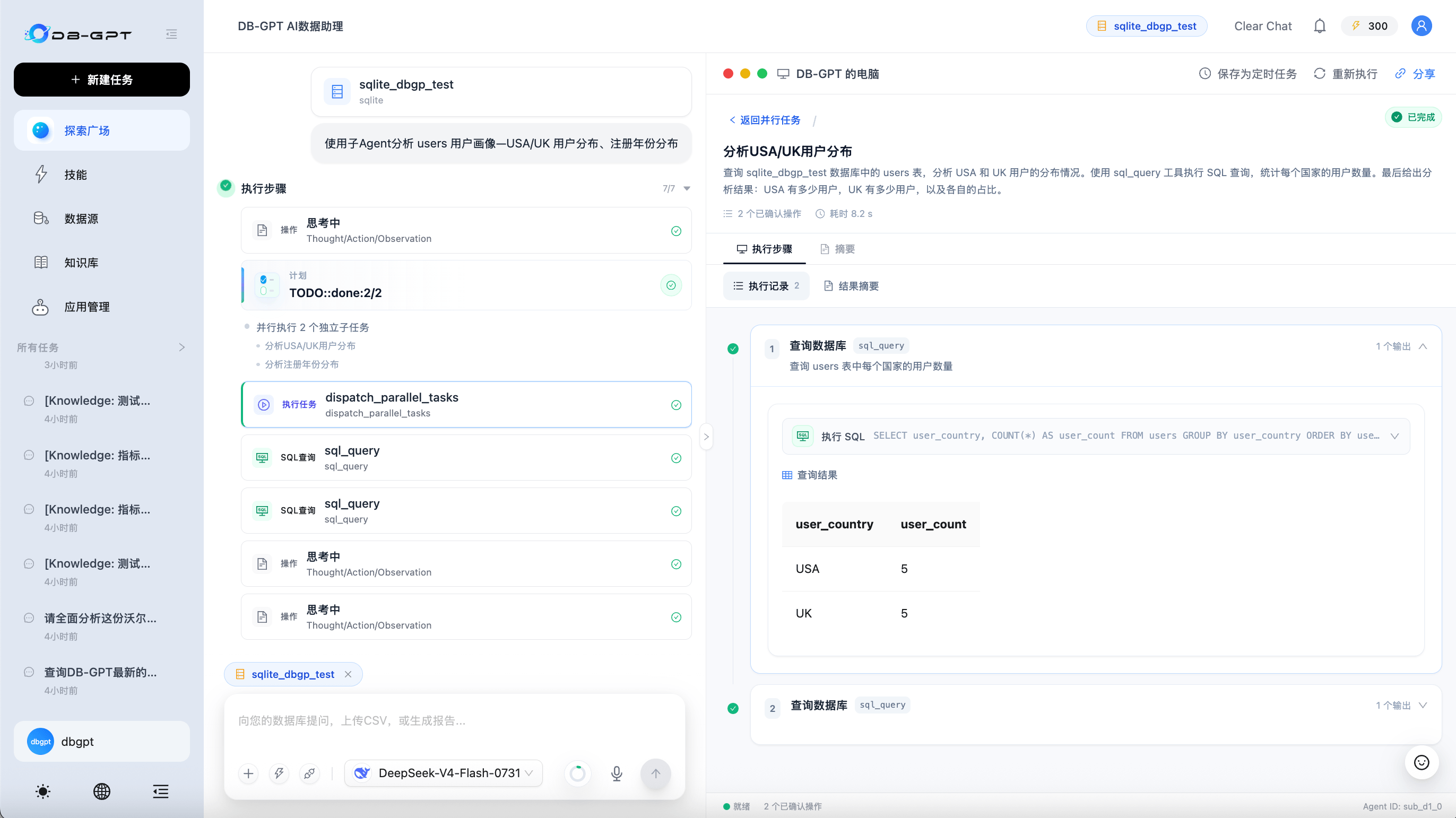Click the DB-GPT logo
This screenshot has height=818, width=1456.
coord(79,34)
